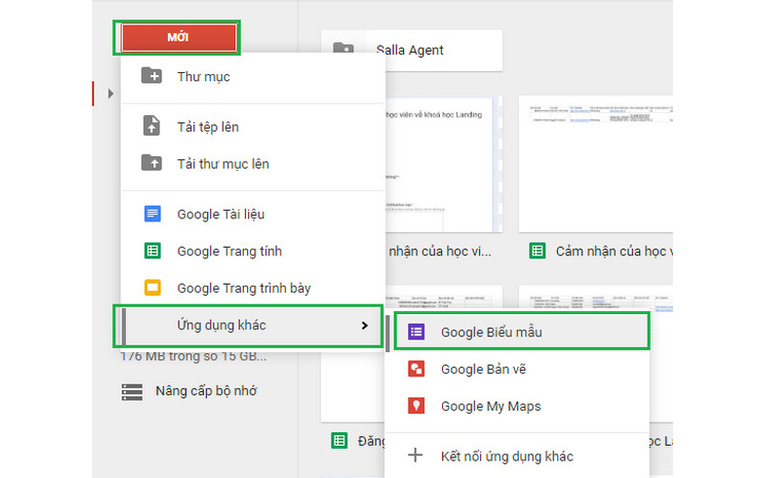
Task: Click the blue Google Docs icon
Action: (x=153, y=214)
